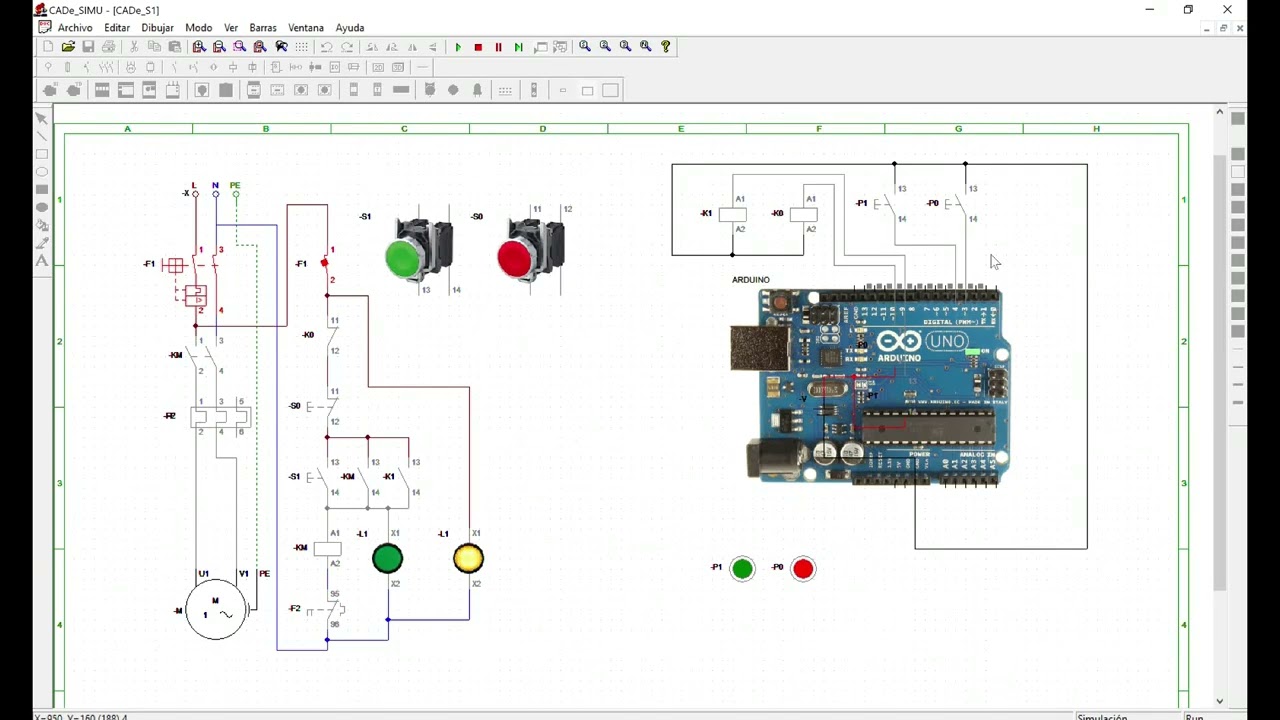
Task: Select the empty ellipse tool
Action: coord(42,172)
